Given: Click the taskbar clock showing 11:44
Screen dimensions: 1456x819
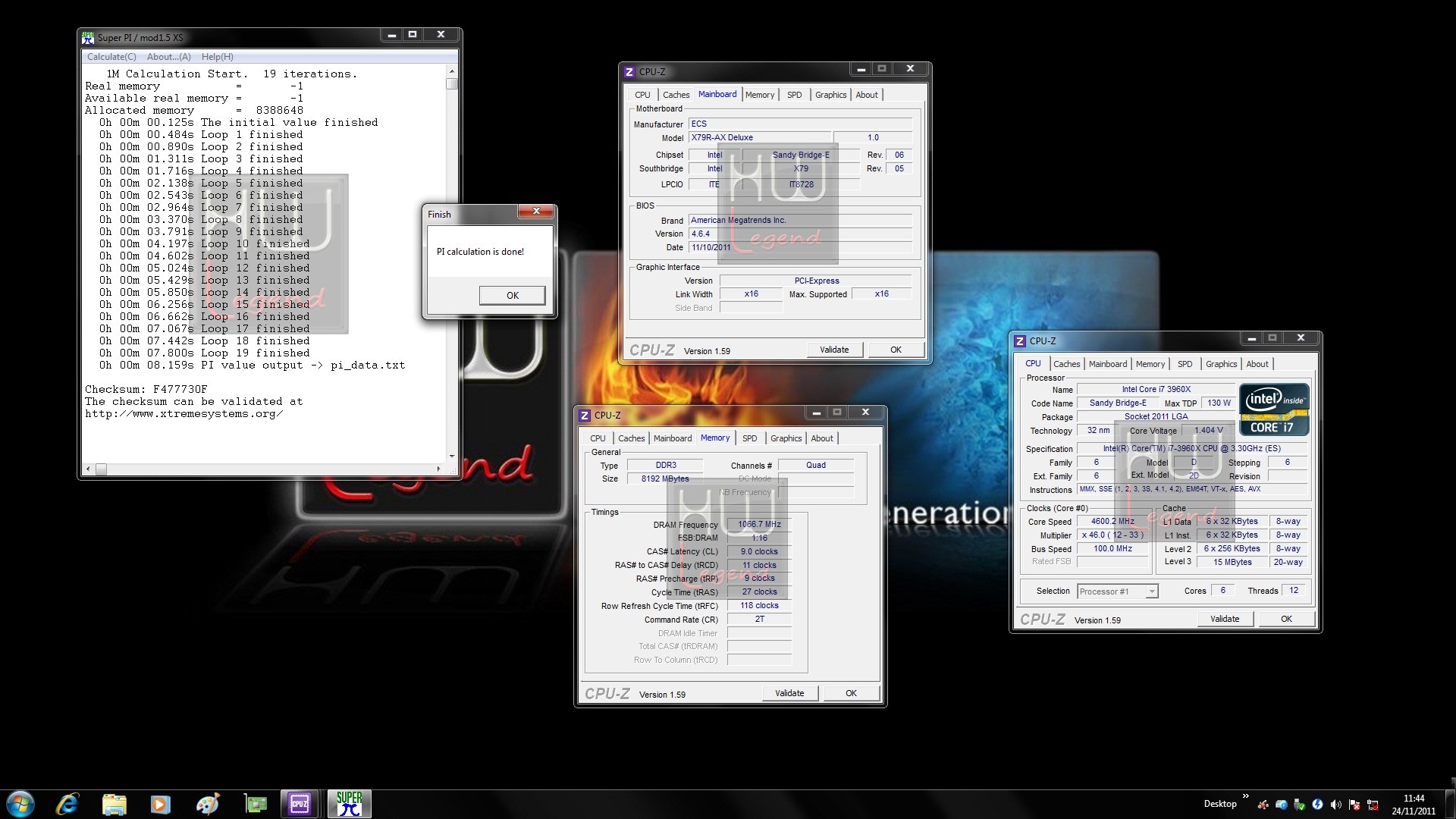Looking at the screenshot, I should 1414,805.
